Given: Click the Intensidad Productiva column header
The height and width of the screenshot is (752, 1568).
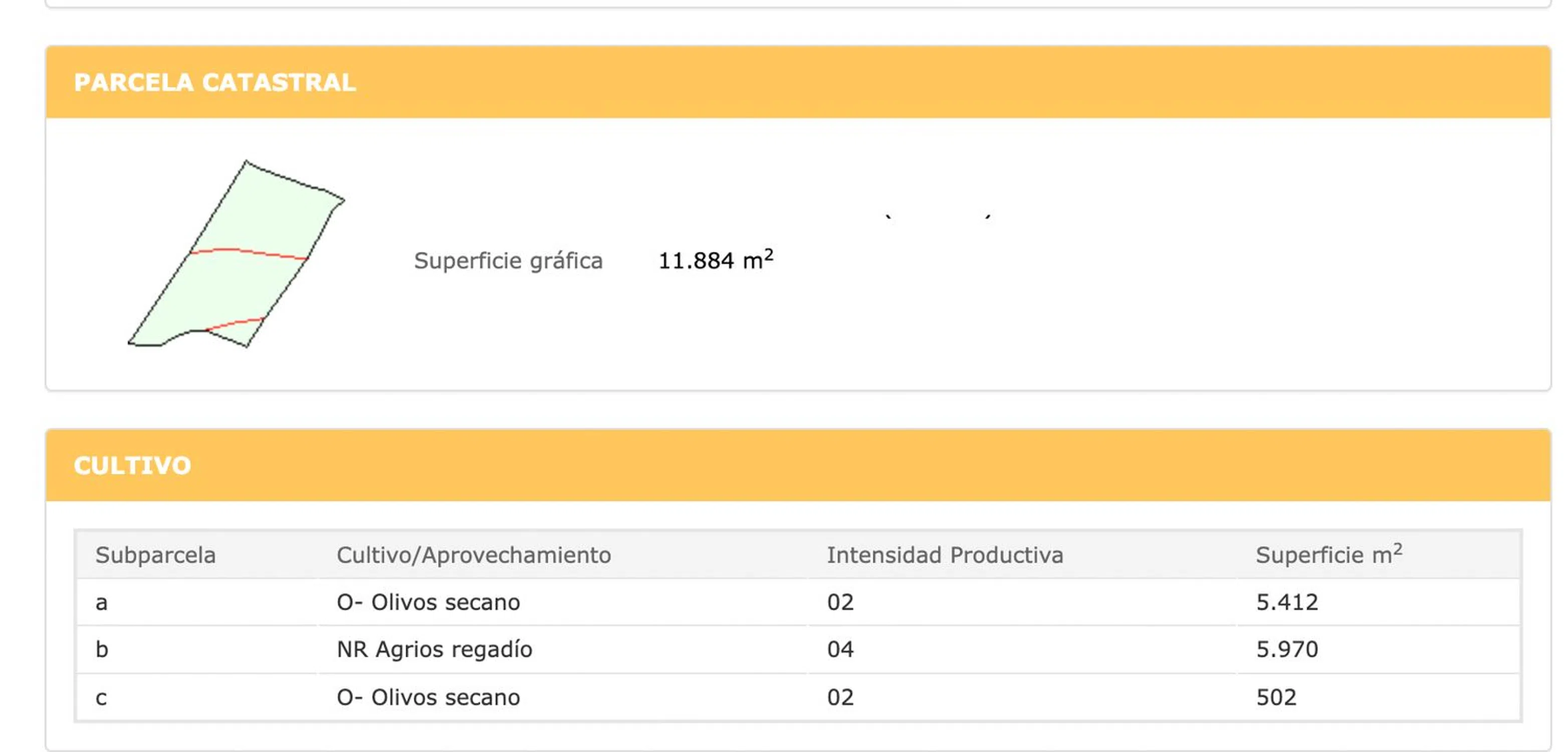Looking at the screenshot, I should [945, 555].
